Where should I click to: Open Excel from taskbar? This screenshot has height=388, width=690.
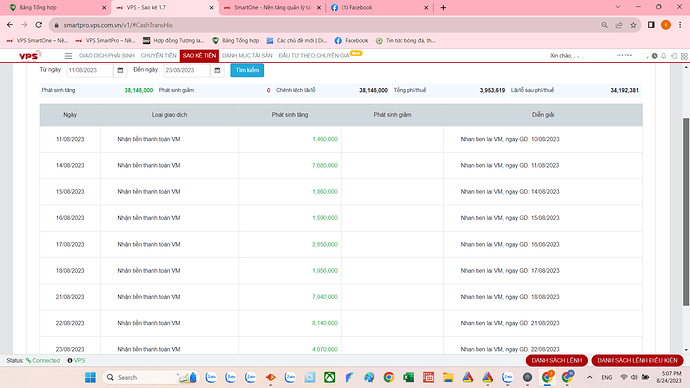pyautogui.click(x=408, y=377)
